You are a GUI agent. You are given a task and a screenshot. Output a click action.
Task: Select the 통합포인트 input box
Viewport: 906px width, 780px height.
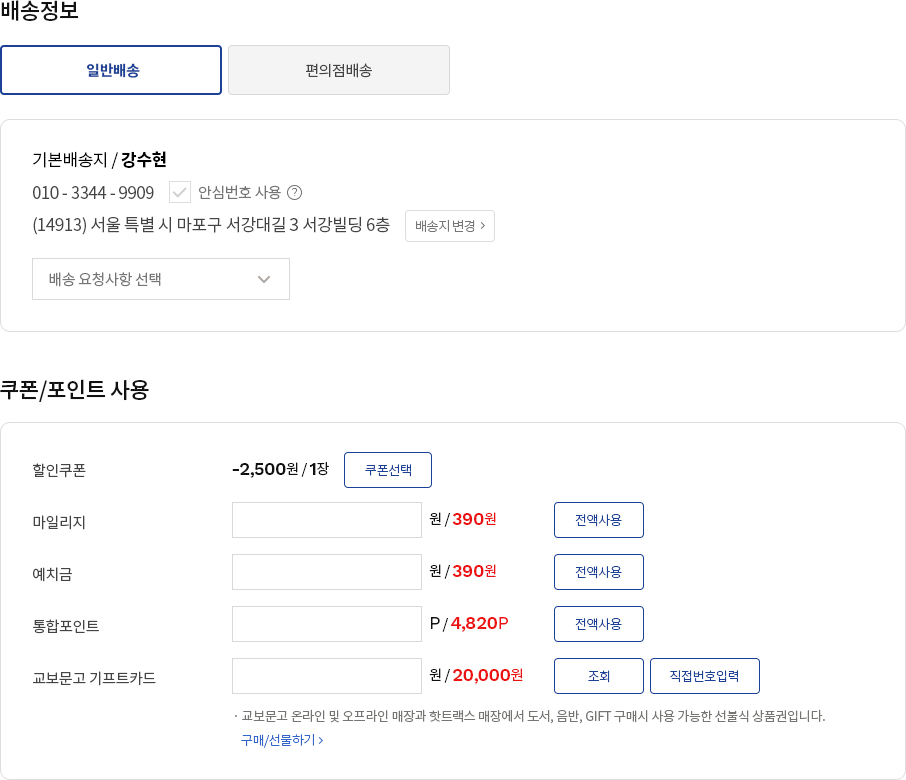pyautogui.click(x=327, y=624)
